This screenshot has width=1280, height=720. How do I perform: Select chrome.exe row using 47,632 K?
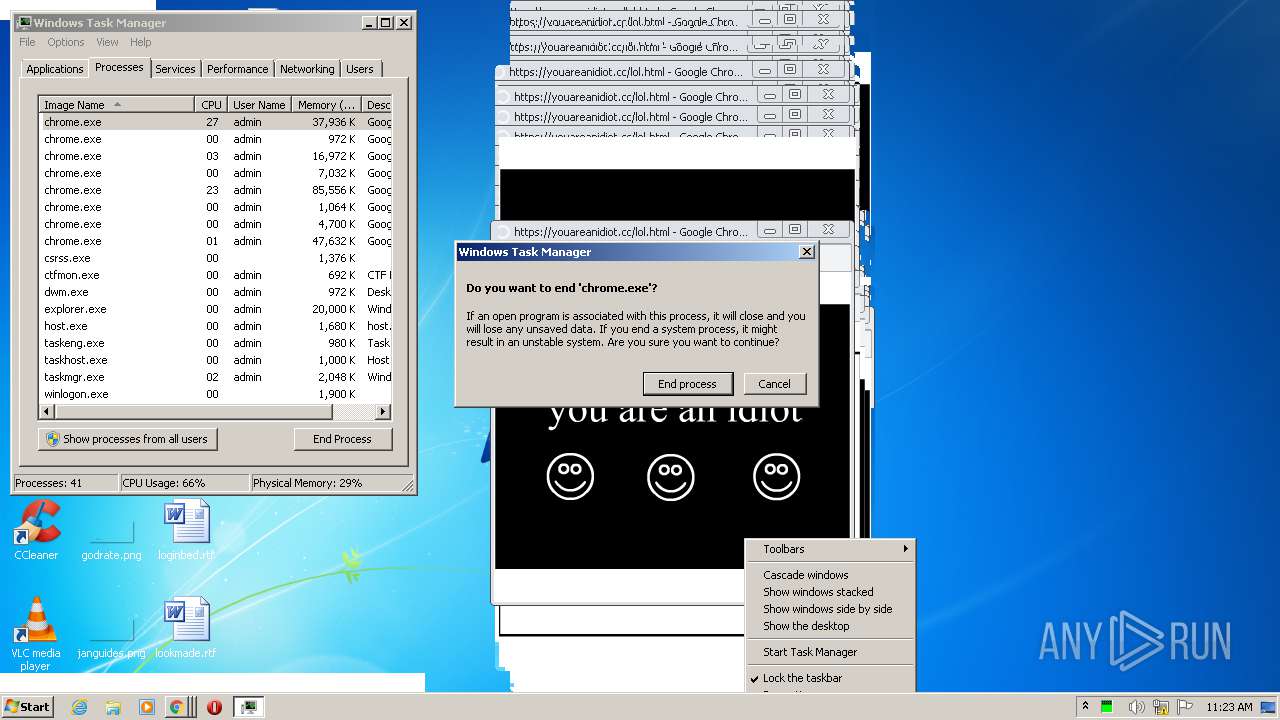click(x=215, y=241)
